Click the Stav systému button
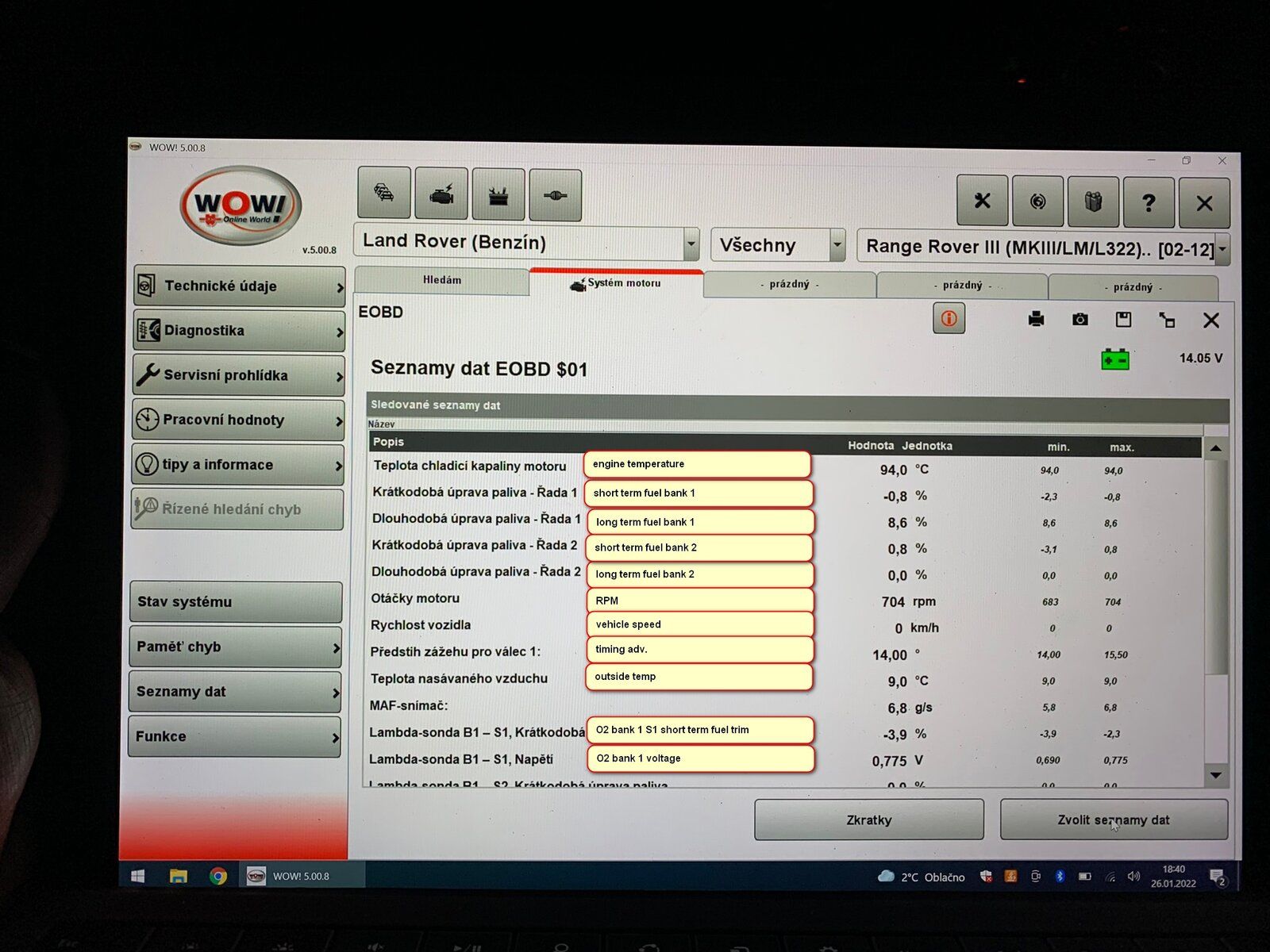Screen dimensions: 1270x952 pos(236,601)
